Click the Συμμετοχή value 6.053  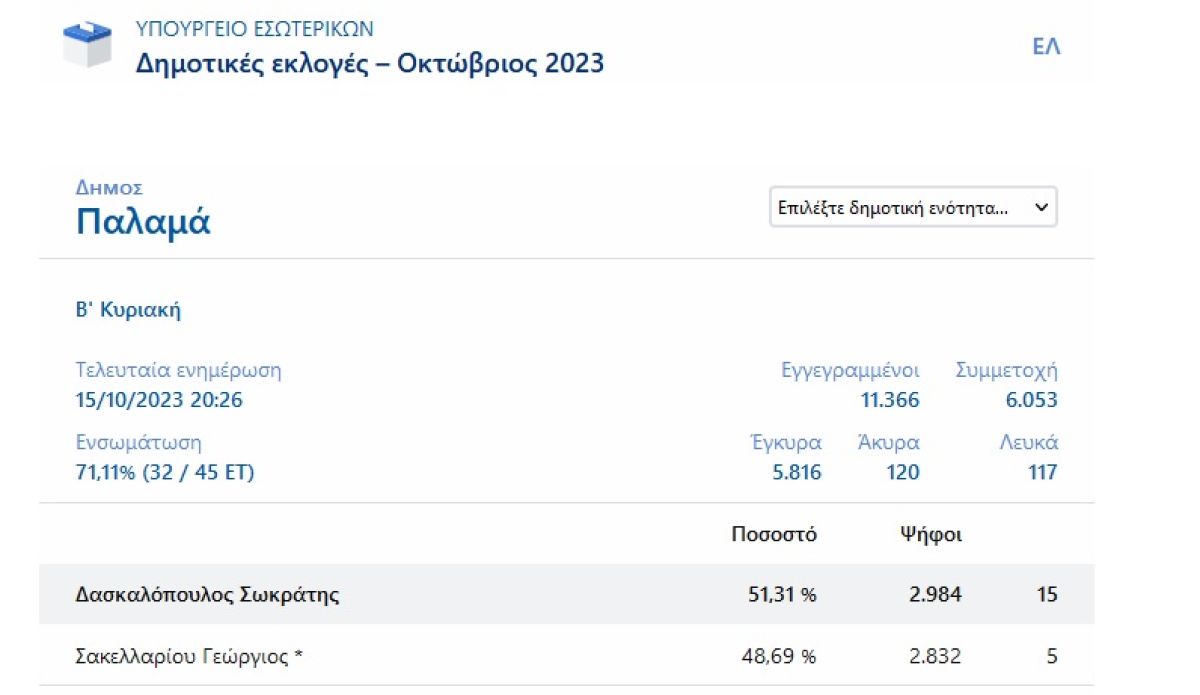[1032, 401]
